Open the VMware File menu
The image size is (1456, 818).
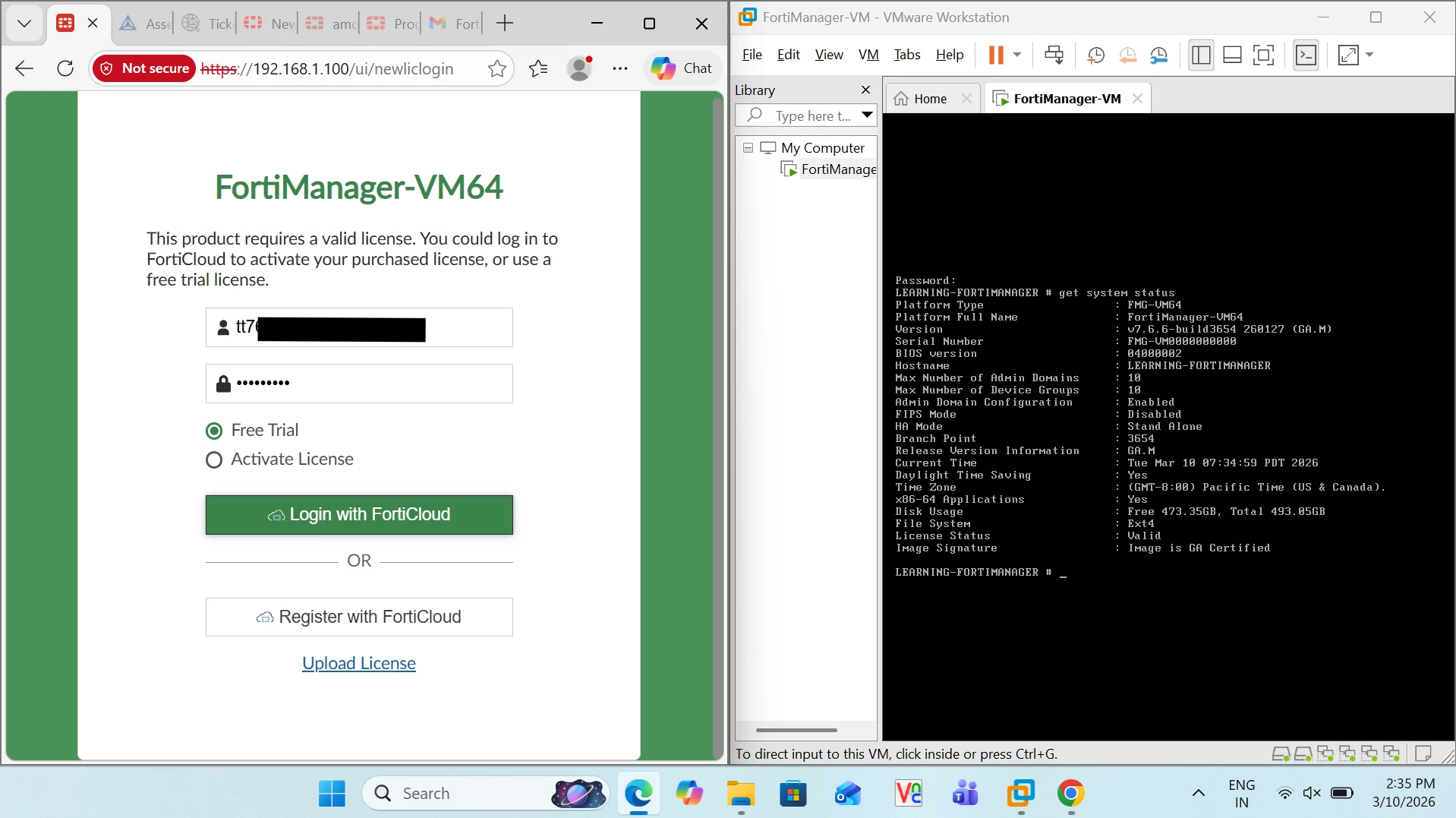pos(752,55)
